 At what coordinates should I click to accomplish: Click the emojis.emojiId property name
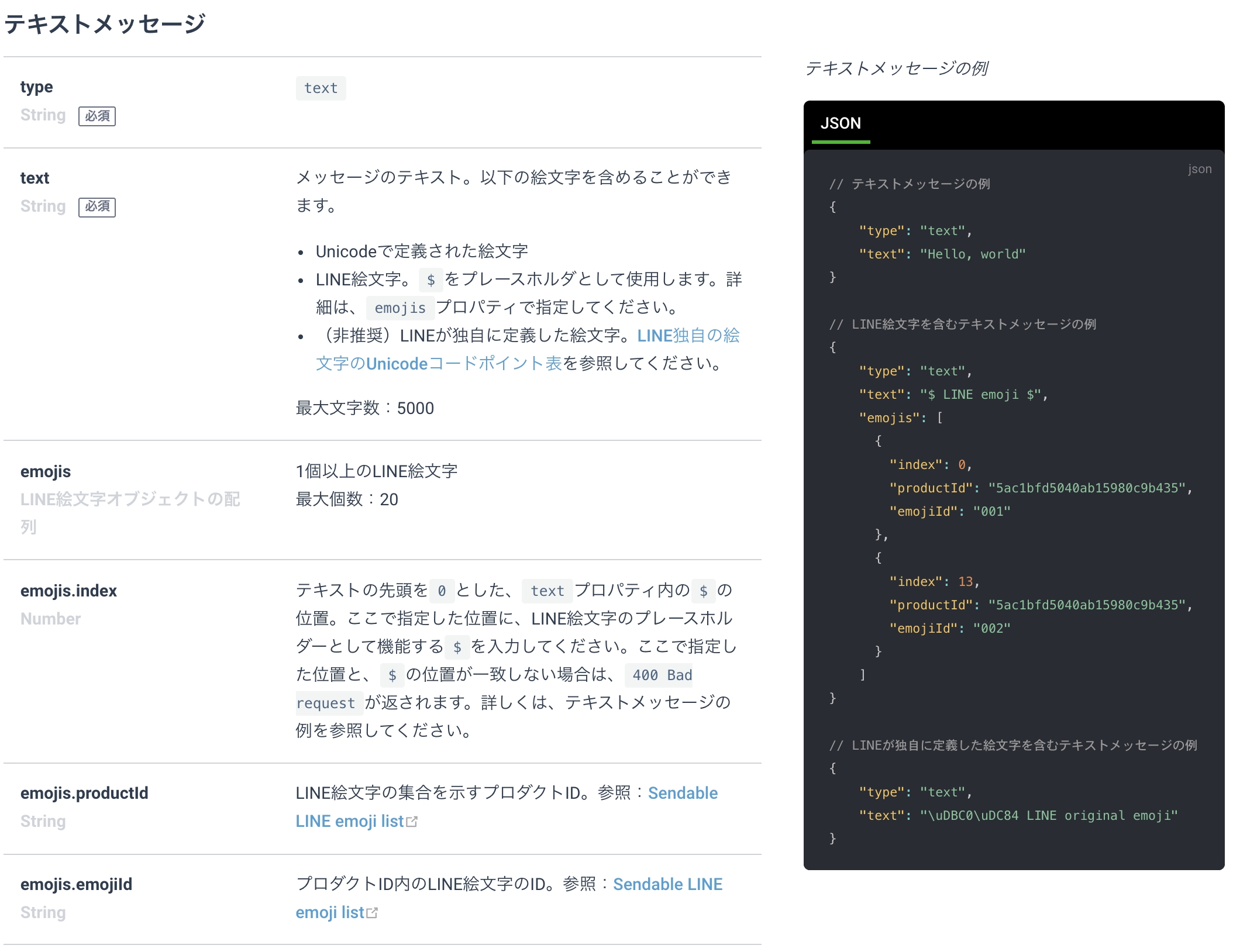point(76,885)
